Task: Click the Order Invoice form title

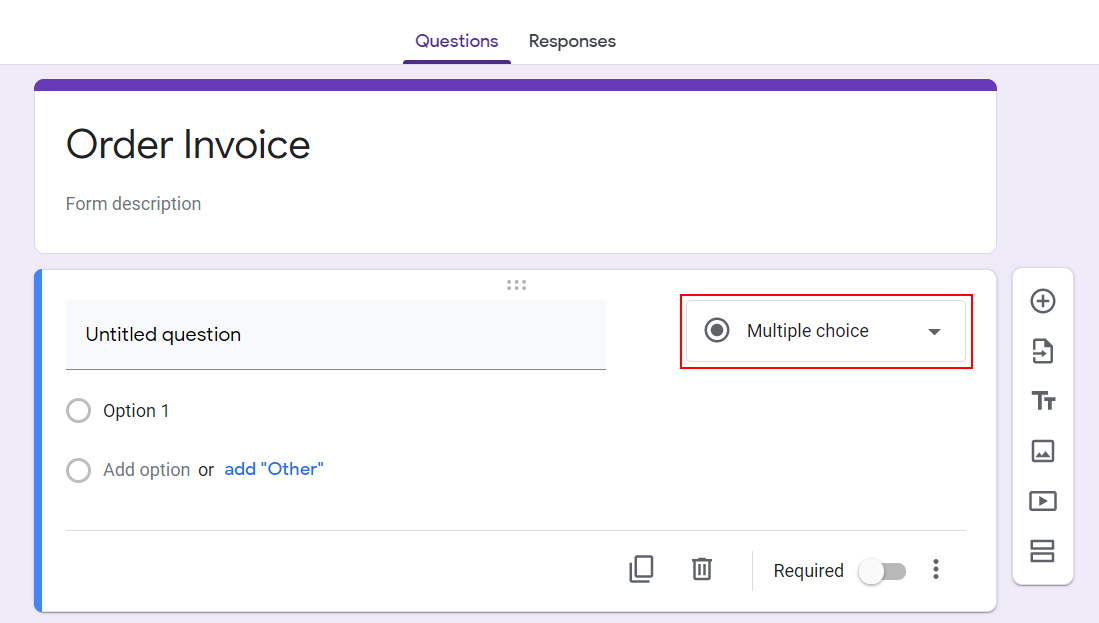Action: [x=188, y=145]
